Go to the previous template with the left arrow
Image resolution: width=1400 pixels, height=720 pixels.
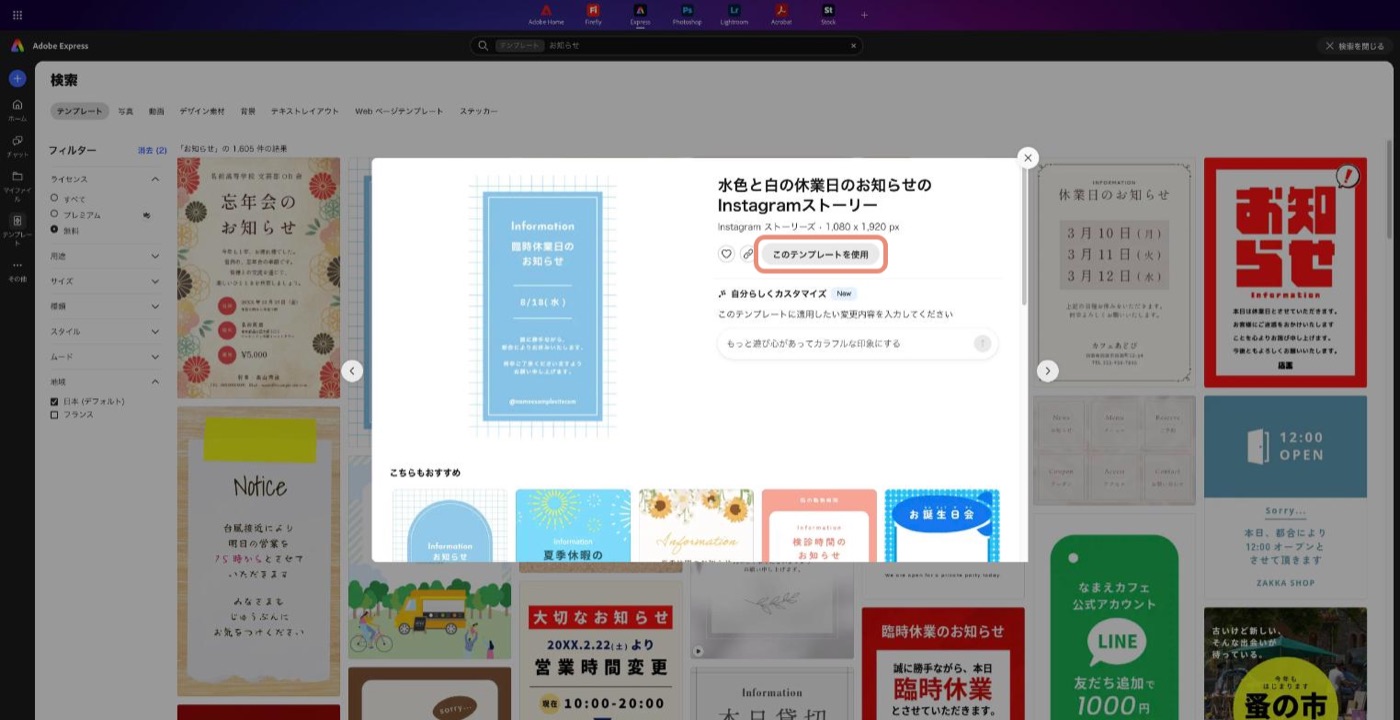coord(352,371)
